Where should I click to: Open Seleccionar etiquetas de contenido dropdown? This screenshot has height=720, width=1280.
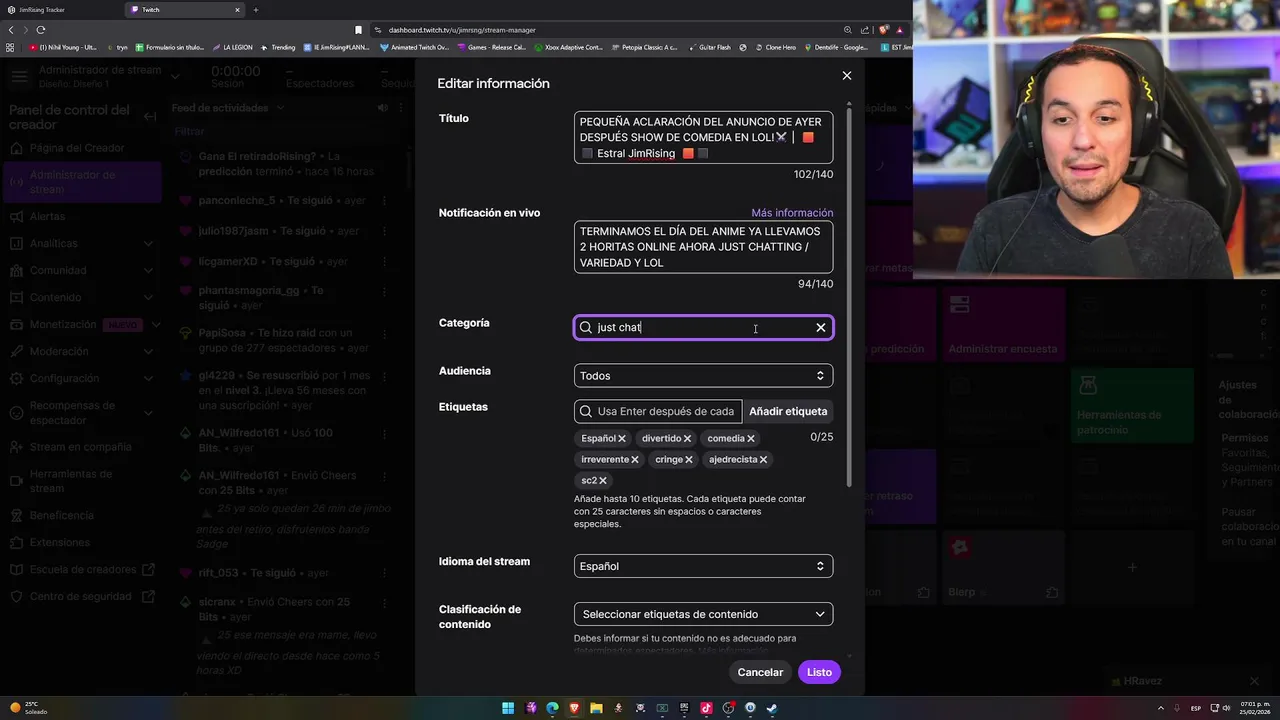[703, 614]
